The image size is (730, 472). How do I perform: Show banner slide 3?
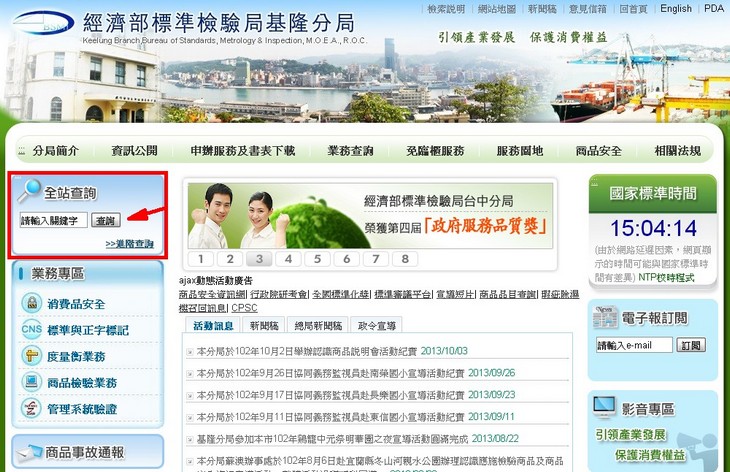259,259
